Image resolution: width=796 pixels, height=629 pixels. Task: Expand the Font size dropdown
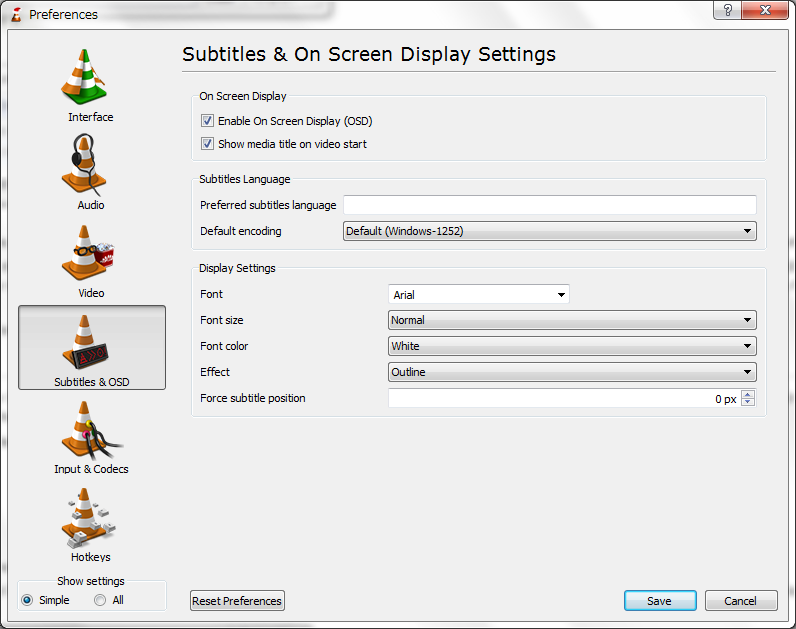point(572,320)
